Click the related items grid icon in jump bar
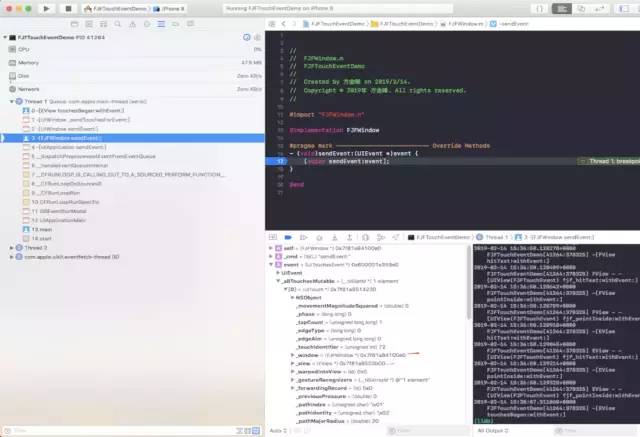Image resolution: width=640 pixels, height=437 pixels. click(x=272, y=24)
